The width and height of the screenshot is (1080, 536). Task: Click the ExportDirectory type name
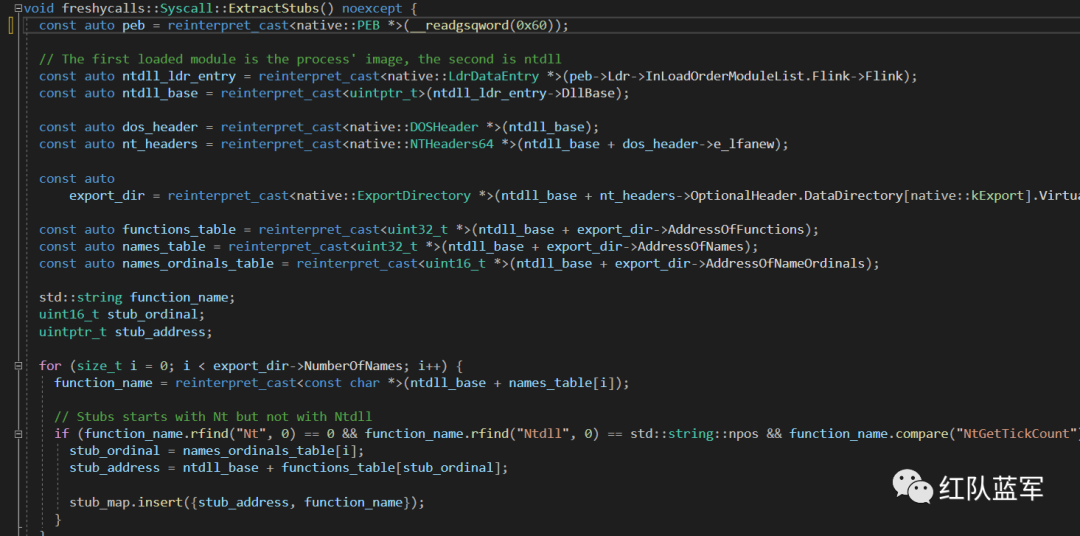coord(413,196)
